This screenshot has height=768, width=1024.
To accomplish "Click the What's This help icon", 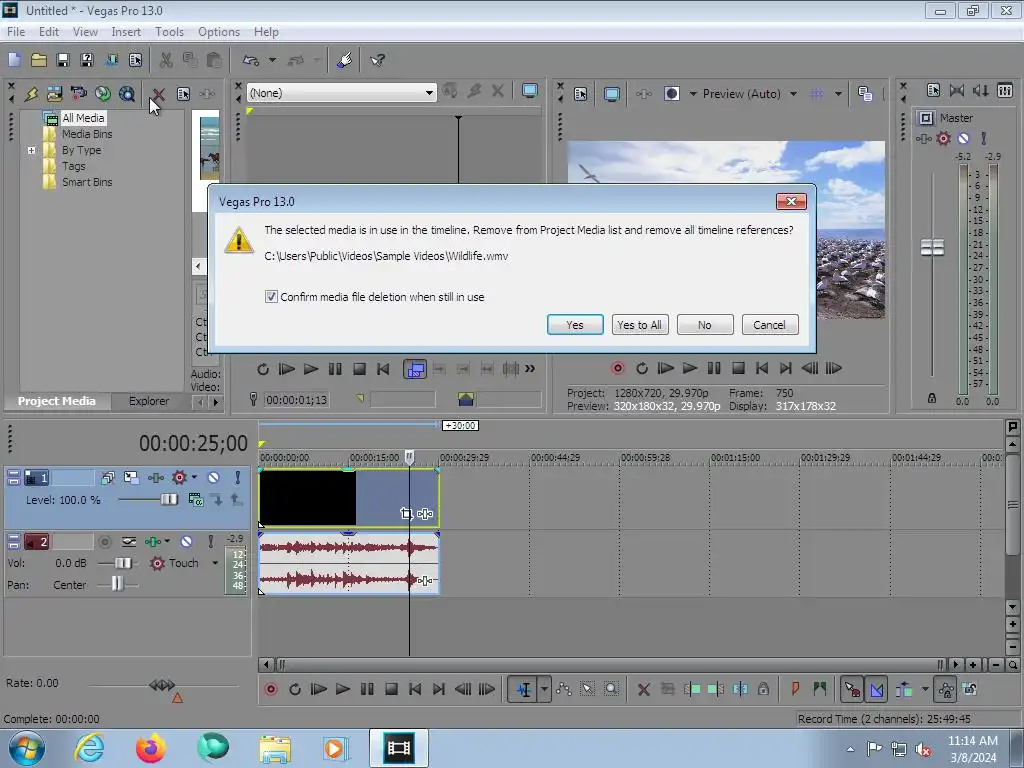I will (x=377, y=60).
